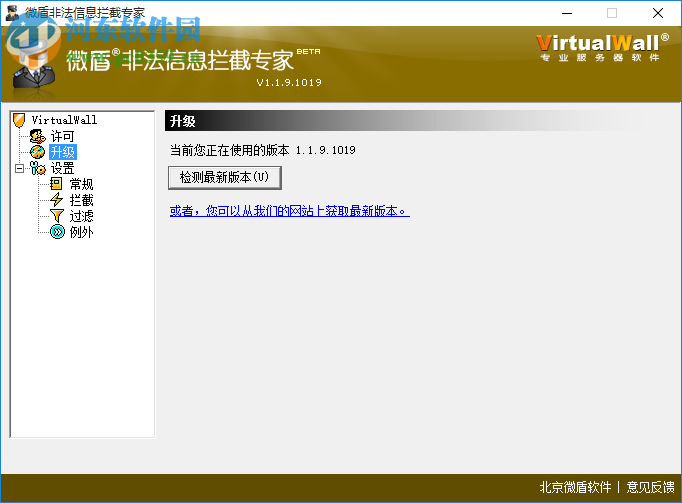This screenshot has height=503, width=682.
Task: Minimize the window
Action: [567, 13]
